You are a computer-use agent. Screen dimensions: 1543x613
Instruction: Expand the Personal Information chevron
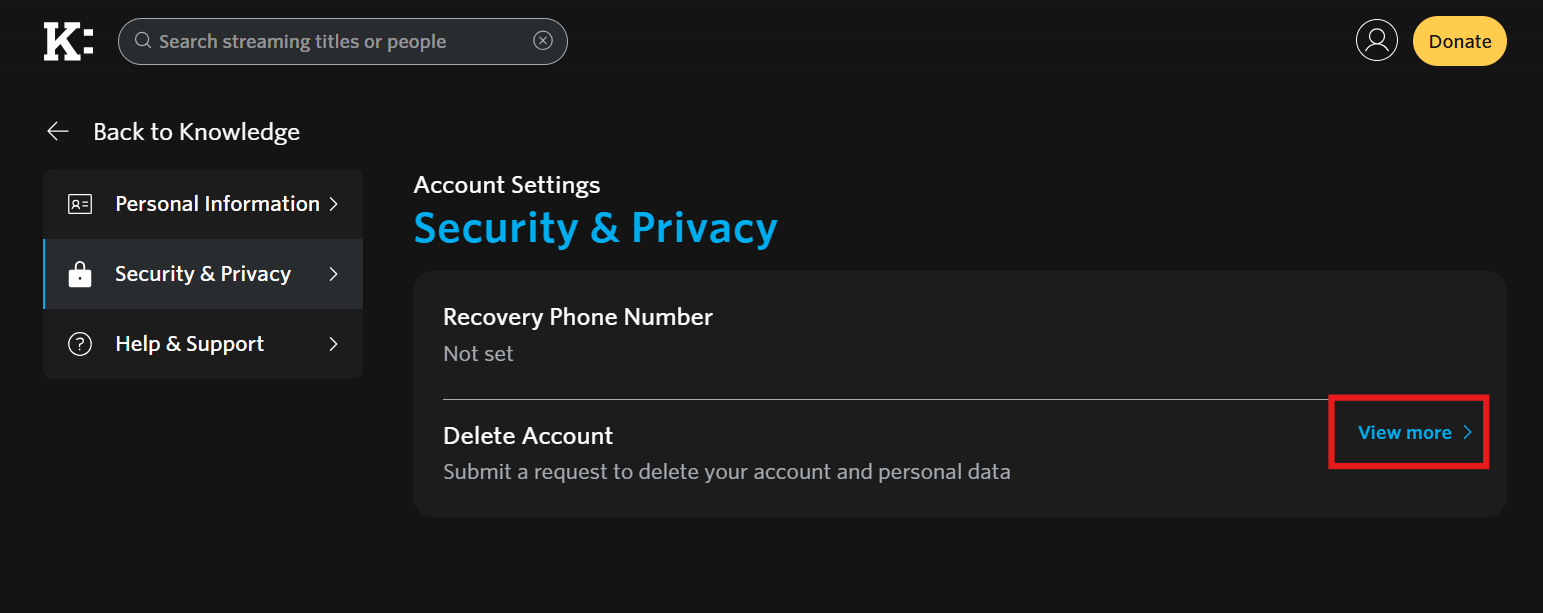(x=334, y=204)
